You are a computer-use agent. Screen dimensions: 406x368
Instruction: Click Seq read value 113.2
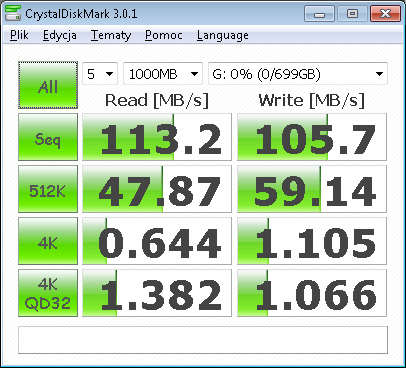point(157,137)
